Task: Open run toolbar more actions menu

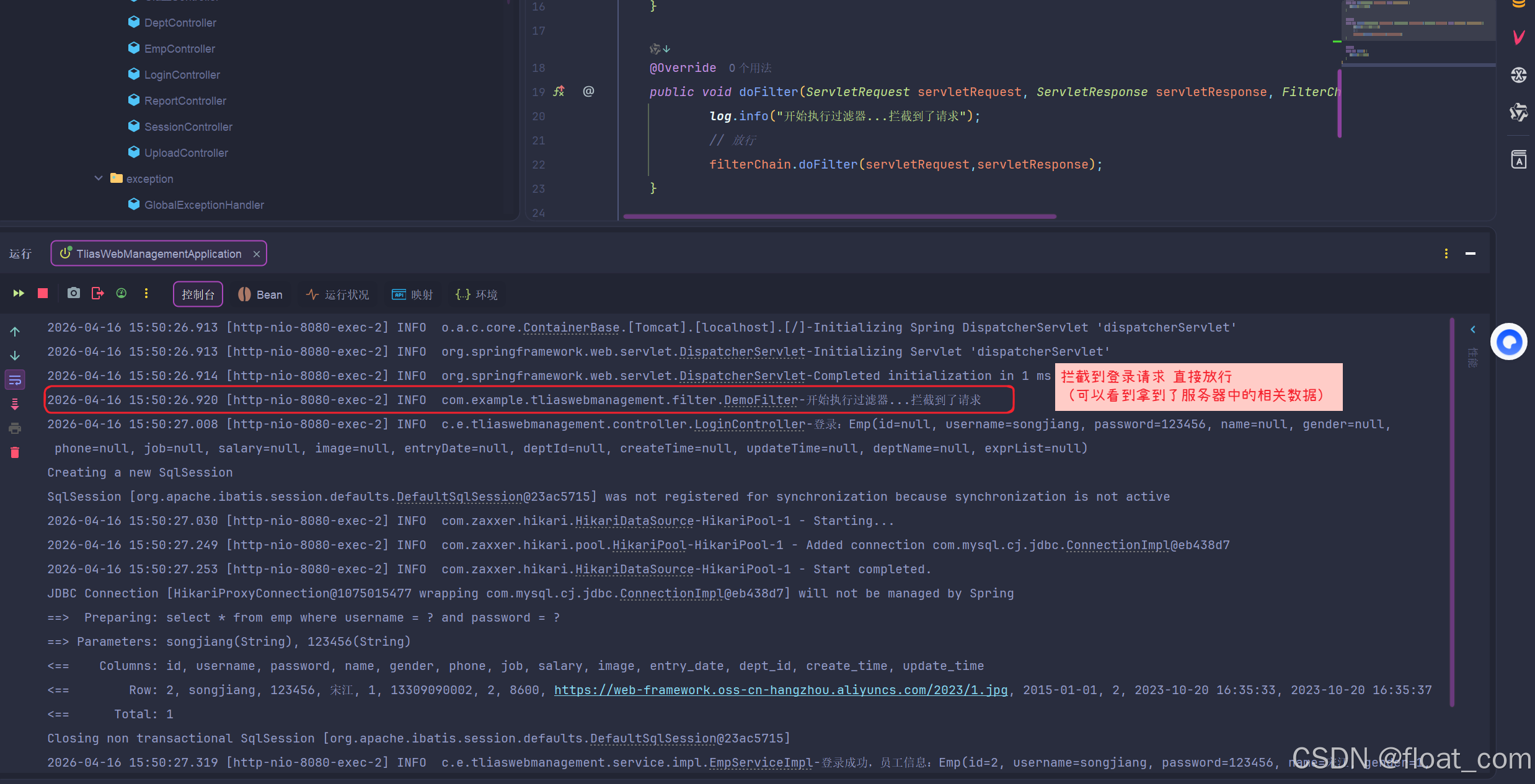Action: pyautogui.click(x=146, y=293)
